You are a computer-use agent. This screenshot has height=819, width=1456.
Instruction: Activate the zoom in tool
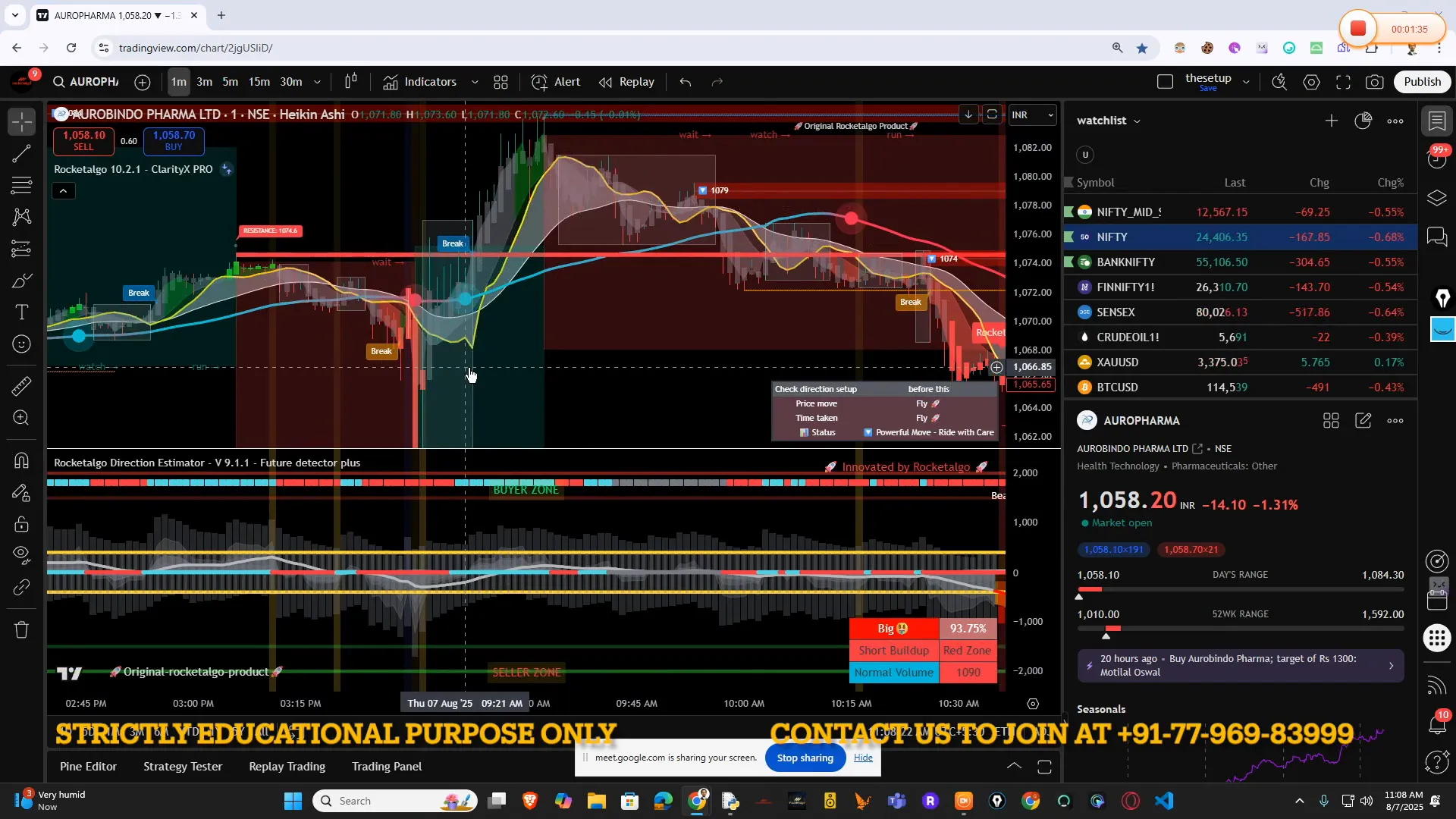[x=22, y=418]
